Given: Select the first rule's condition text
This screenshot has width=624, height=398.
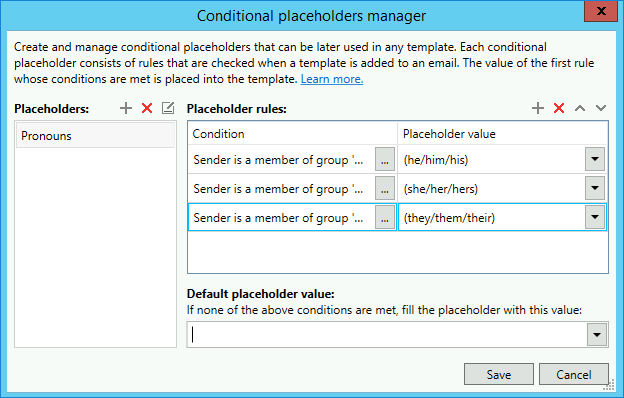Looking at the screenshot, I should click(278, 160).
